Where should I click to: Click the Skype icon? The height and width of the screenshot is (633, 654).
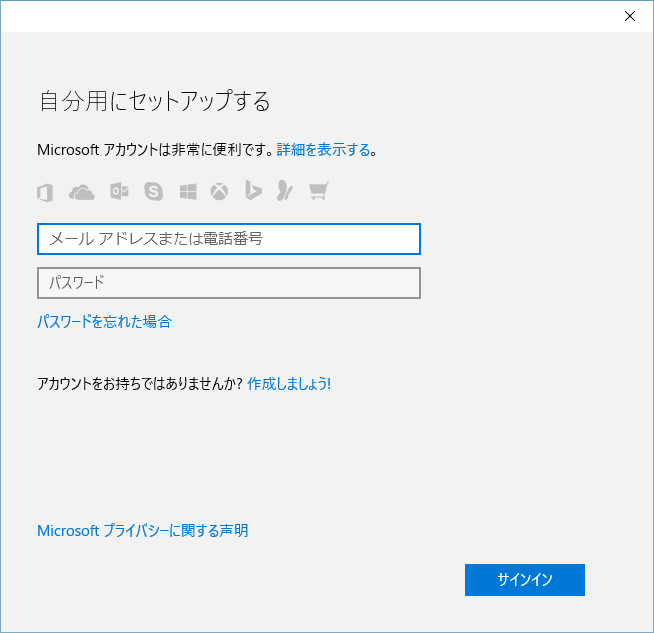(x=153, y=191)
